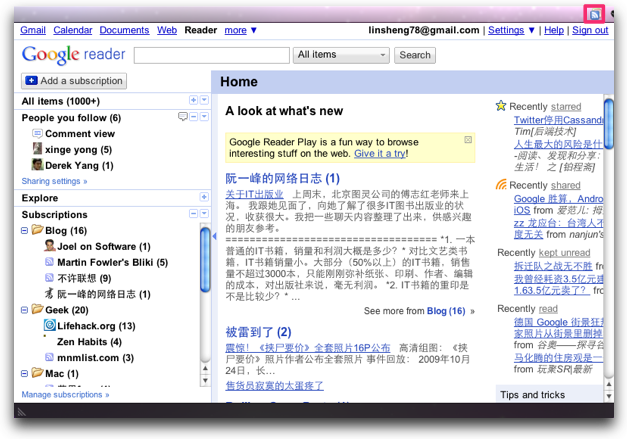627x439 pixels.
Task: Collapse the Mac folder tree node
Action: click(24, 373)
